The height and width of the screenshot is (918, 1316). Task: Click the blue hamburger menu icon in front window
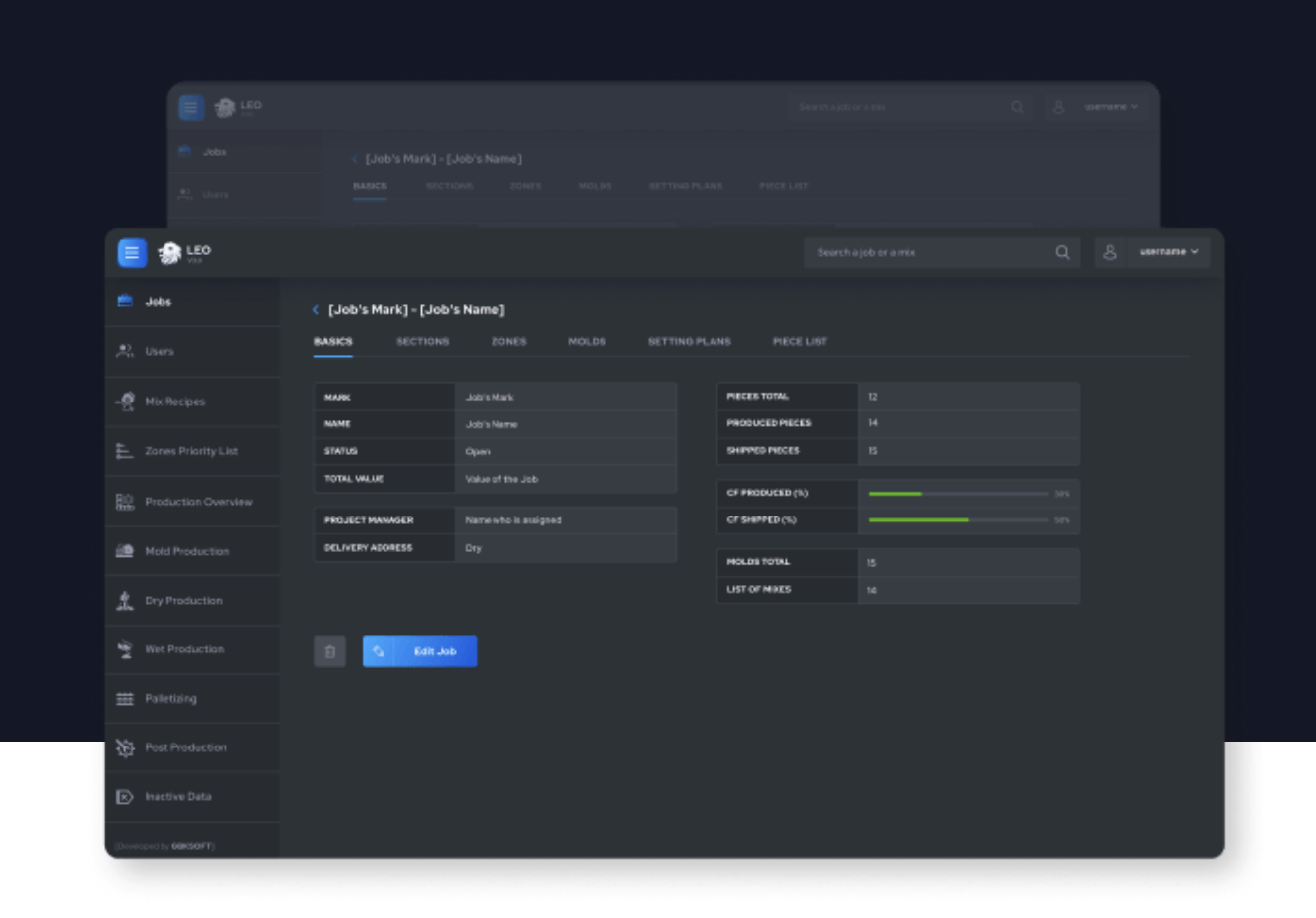tap(132, 253)
